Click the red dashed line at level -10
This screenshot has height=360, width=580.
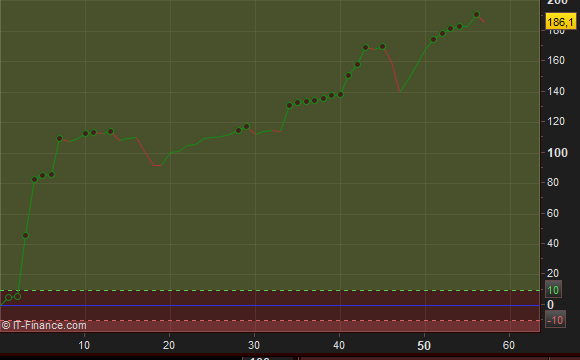point(270,320)
